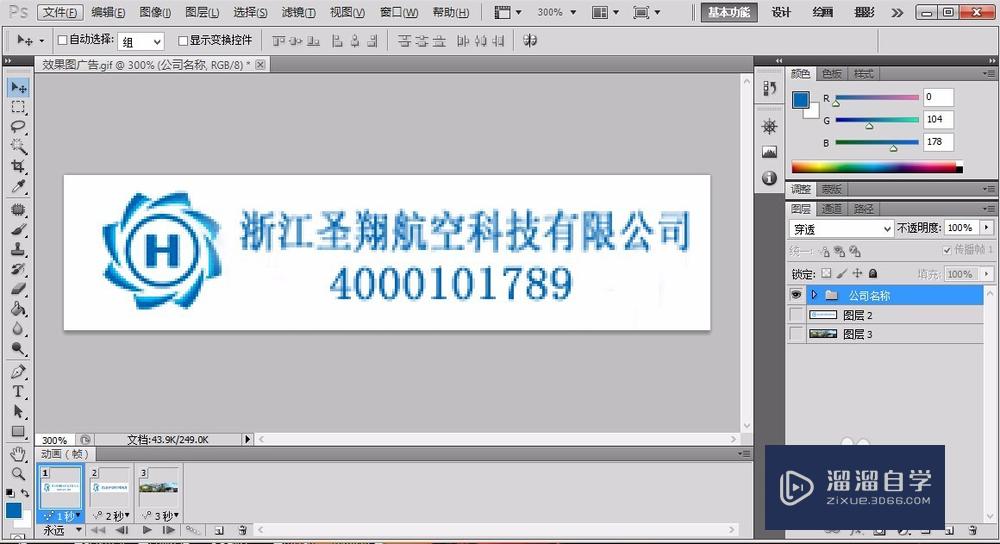Select the Path Selection tool
This screenshot has width=1000, height=544.
pyautogui.click(x=18, y=411)
